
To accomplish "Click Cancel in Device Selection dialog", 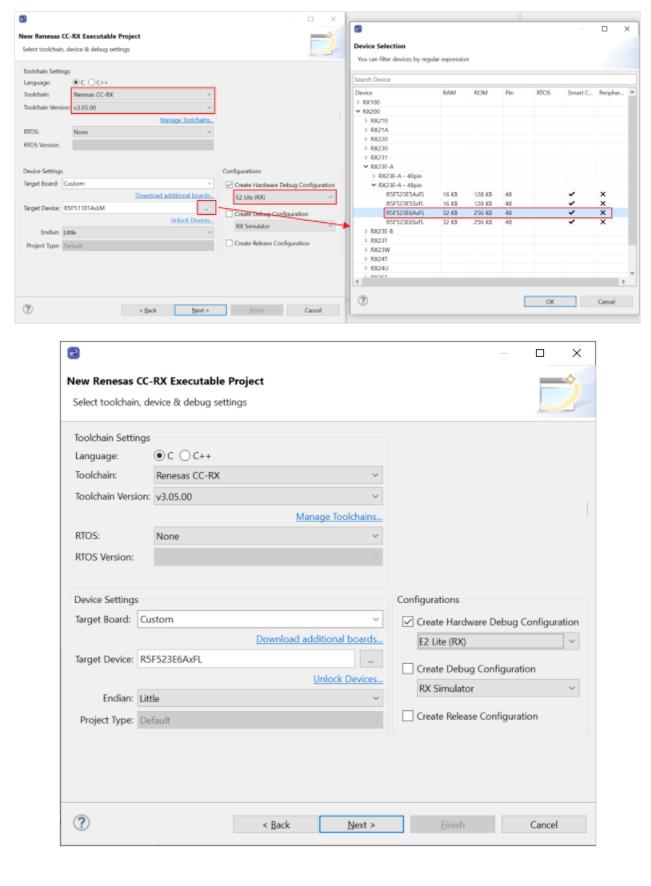I will point(606,302).
